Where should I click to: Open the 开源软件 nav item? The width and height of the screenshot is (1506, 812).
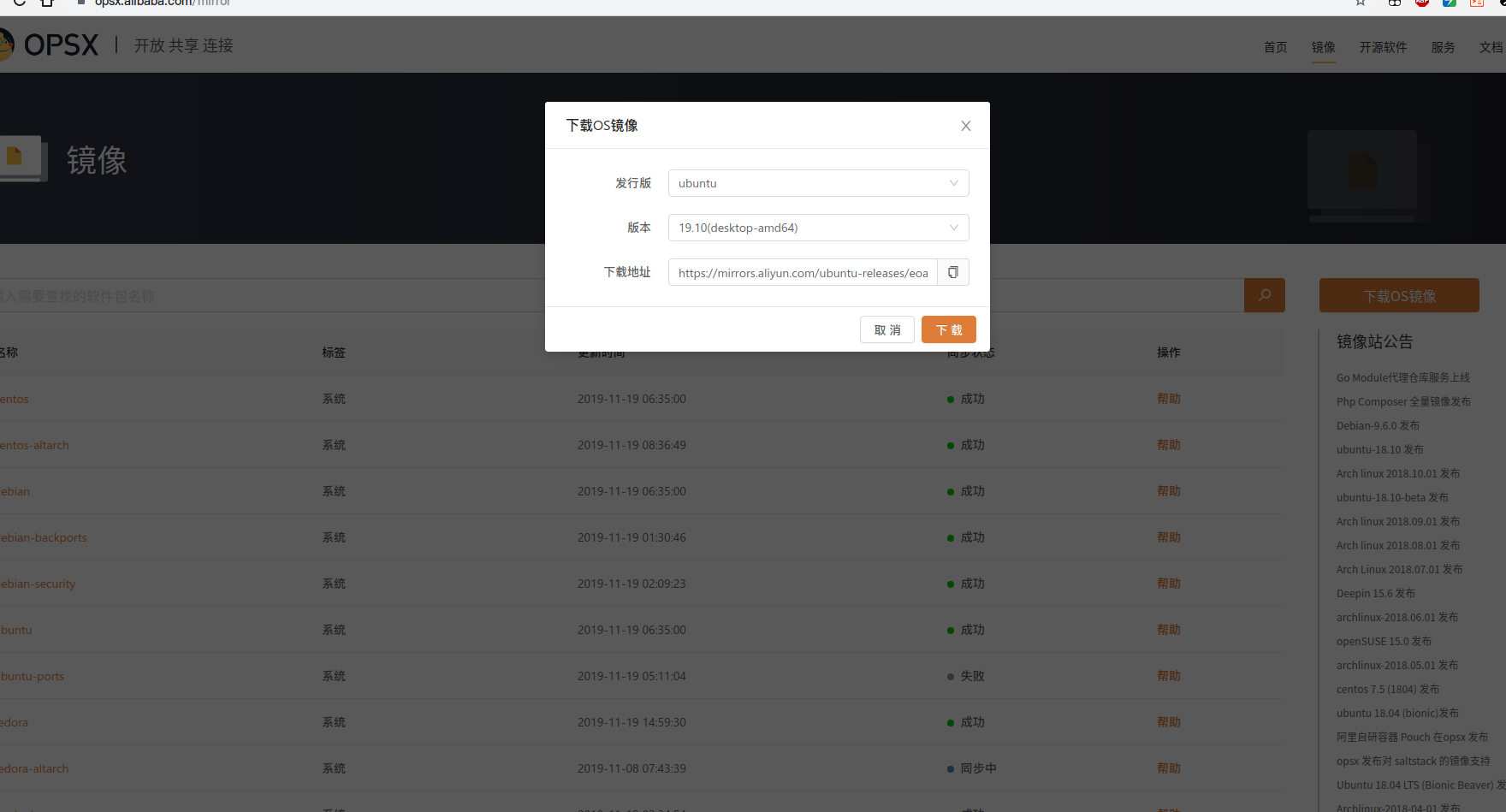pos(1384,47)
